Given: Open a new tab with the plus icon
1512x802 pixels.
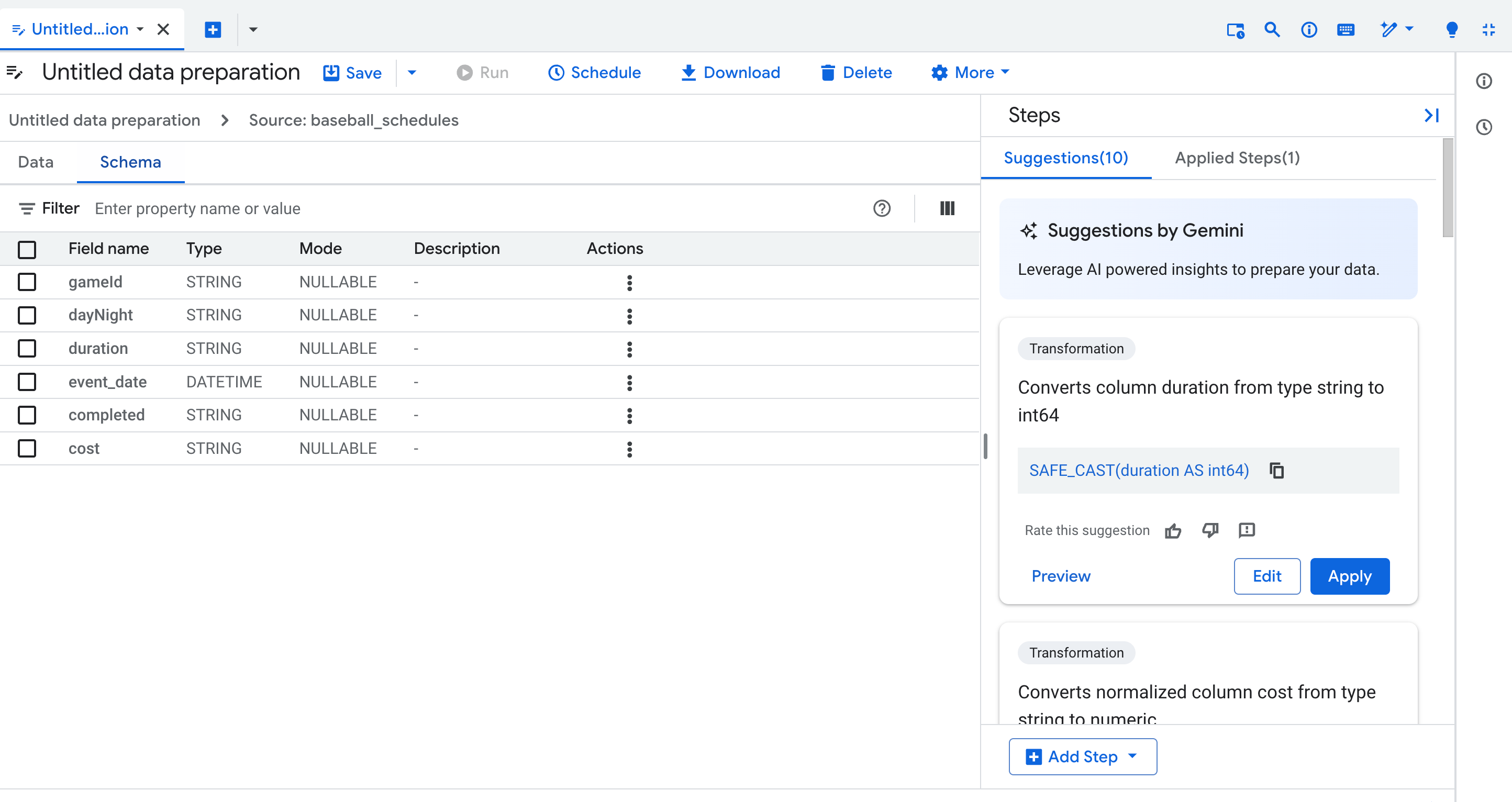Looking at the screenshot, I should click(213, 29).
